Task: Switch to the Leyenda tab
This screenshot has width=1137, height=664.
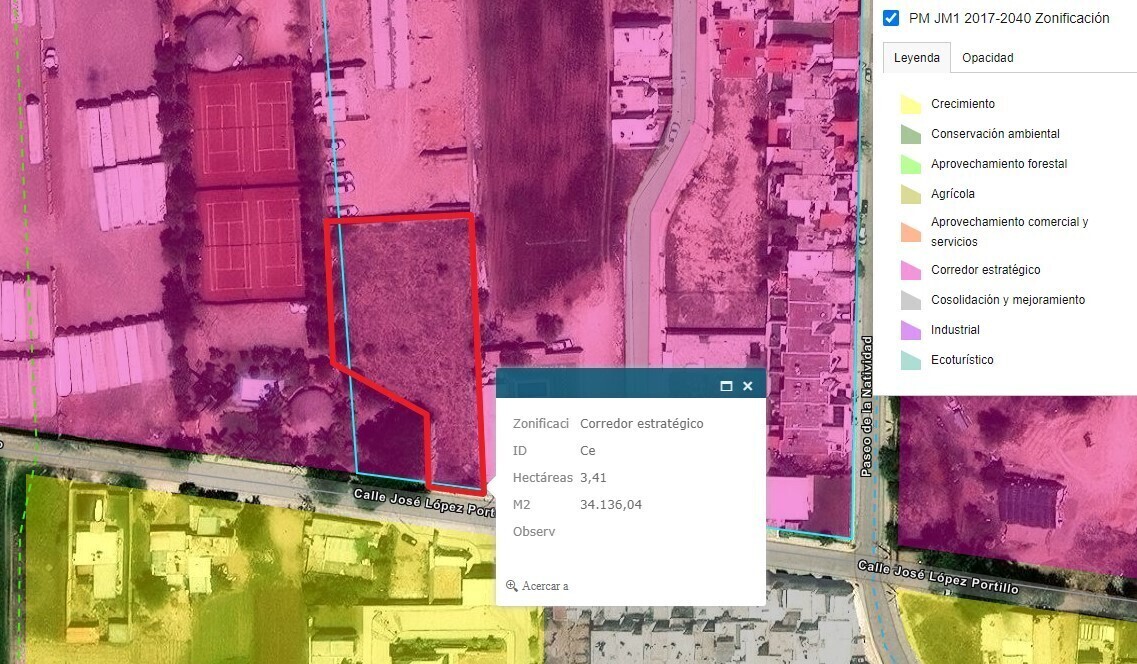Action: [x=916, y=58]
